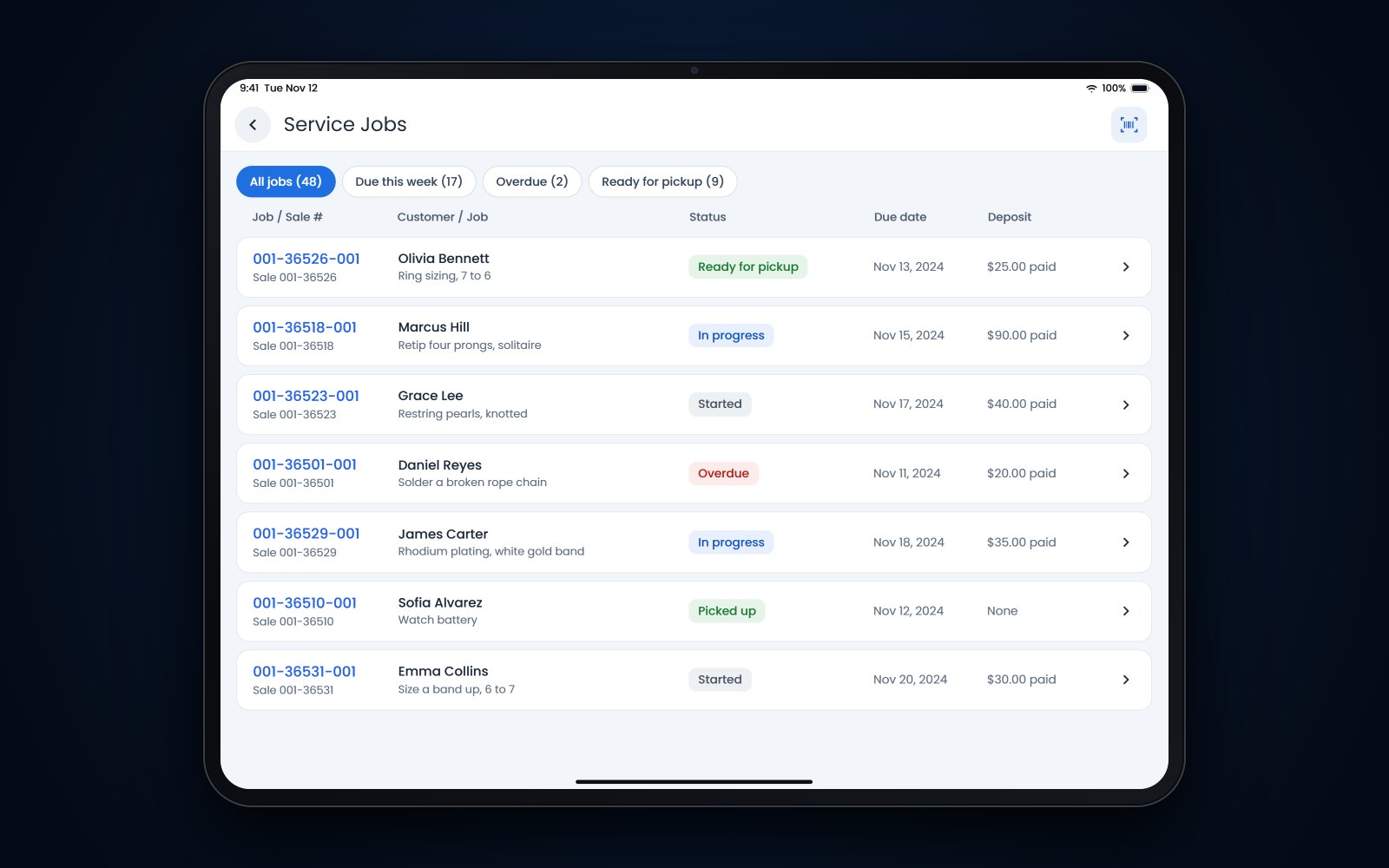The image size is (1389, 868).
Task: Click the Deposit column header
Action: pos(1010,217)
